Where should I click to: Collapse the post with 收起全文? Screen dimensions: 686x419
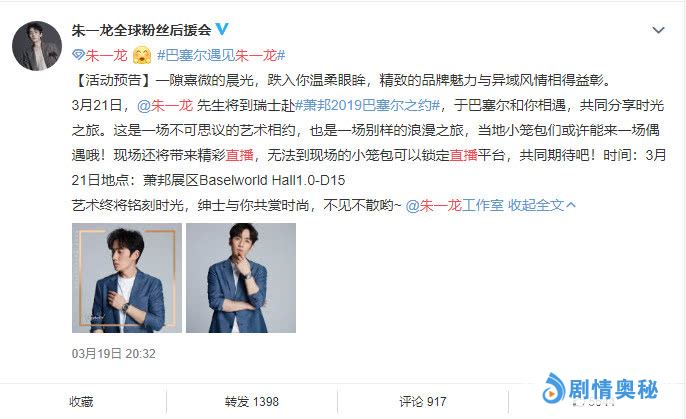(x=536, y=205)
